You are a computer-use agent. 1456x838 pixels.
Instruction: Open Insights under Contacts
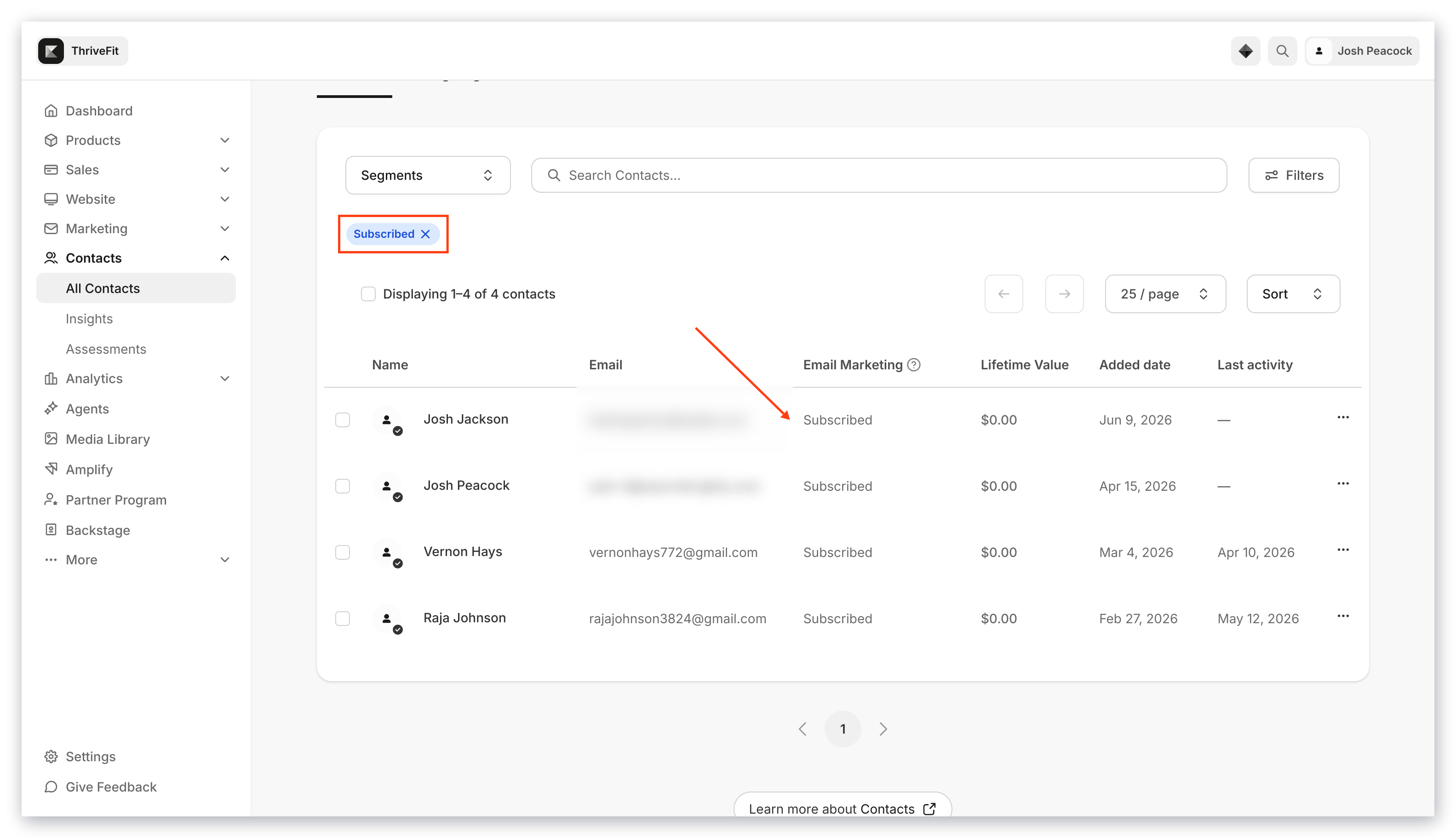(x=89, y=318)
